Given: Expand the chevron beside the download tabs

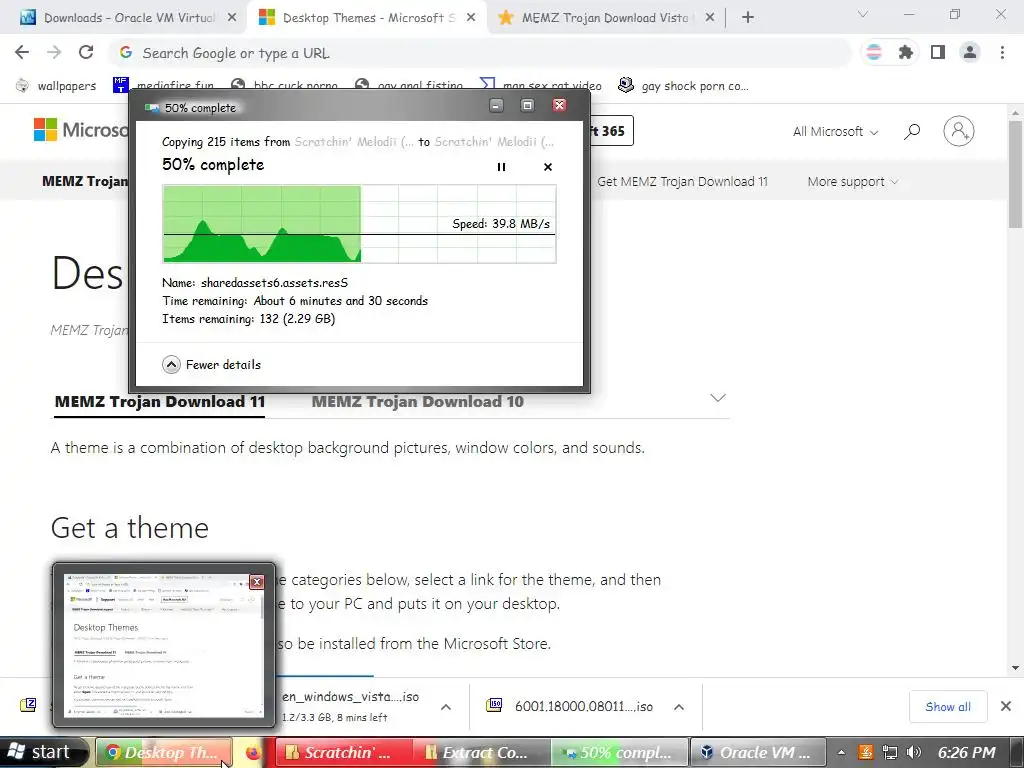Looking at the screenshot, I should tap(718, 398).
